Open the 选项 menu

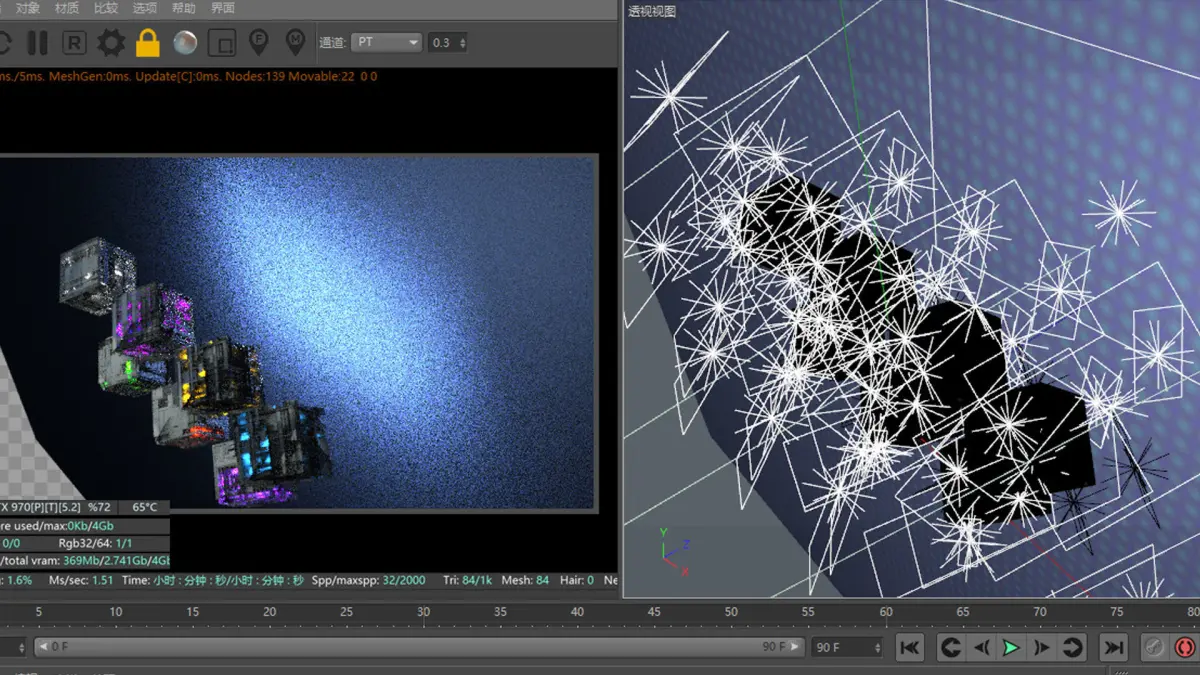pos(144,8)
